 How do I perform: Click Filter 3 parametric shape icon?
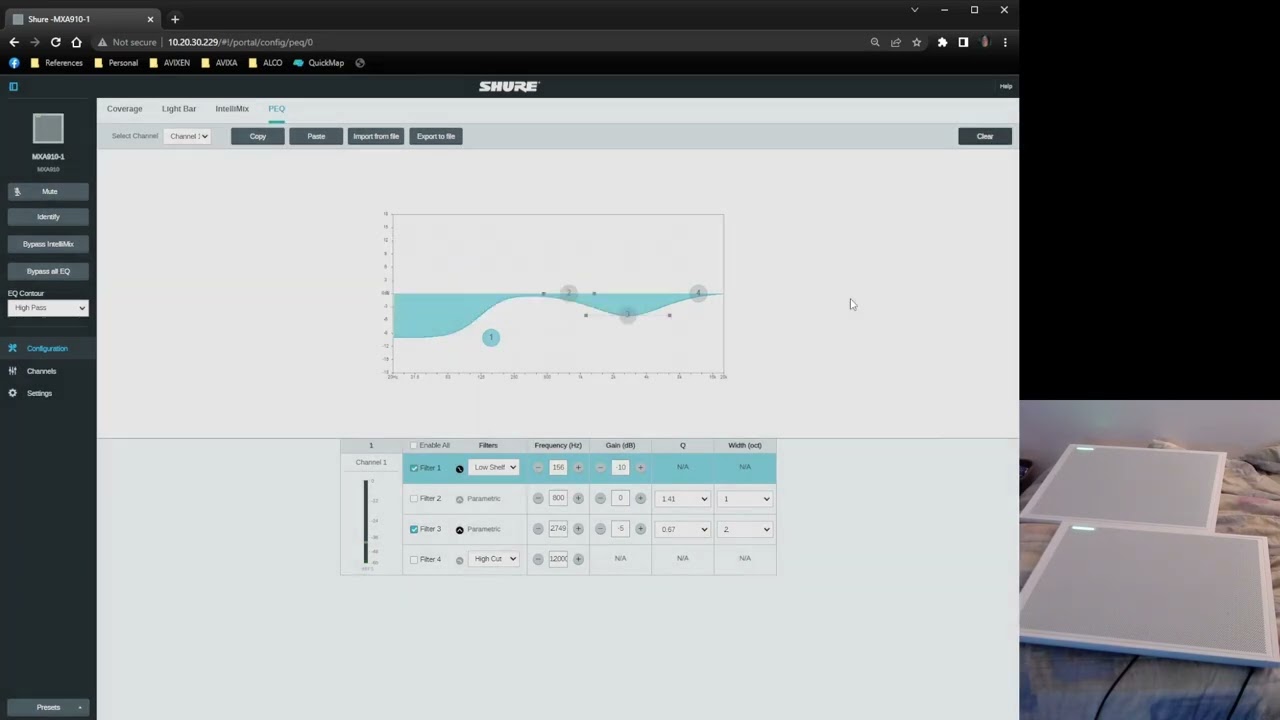coord(460,530)
